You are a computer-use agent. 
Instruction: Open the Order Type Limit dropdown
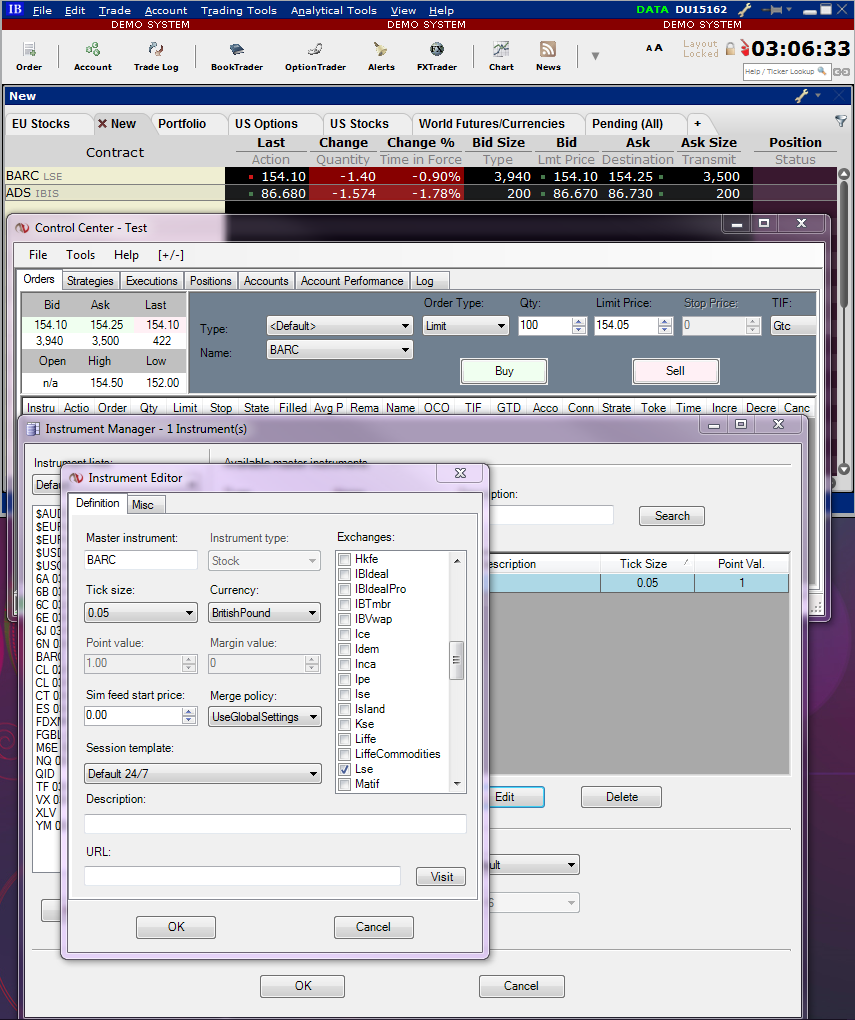point(465,326)
